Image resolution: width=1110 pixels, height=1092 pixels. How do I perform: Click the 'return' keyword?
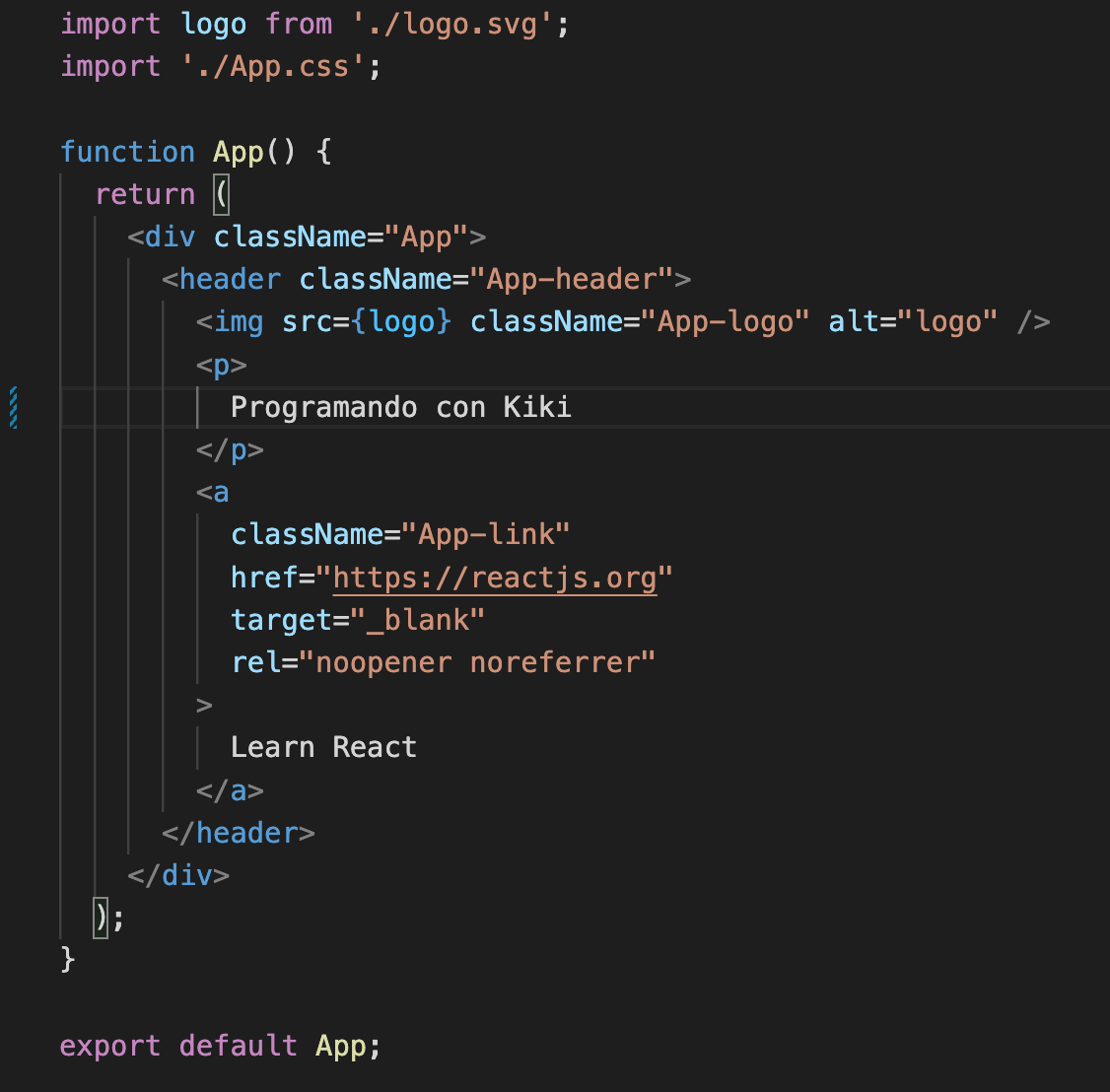coord(145,194)
